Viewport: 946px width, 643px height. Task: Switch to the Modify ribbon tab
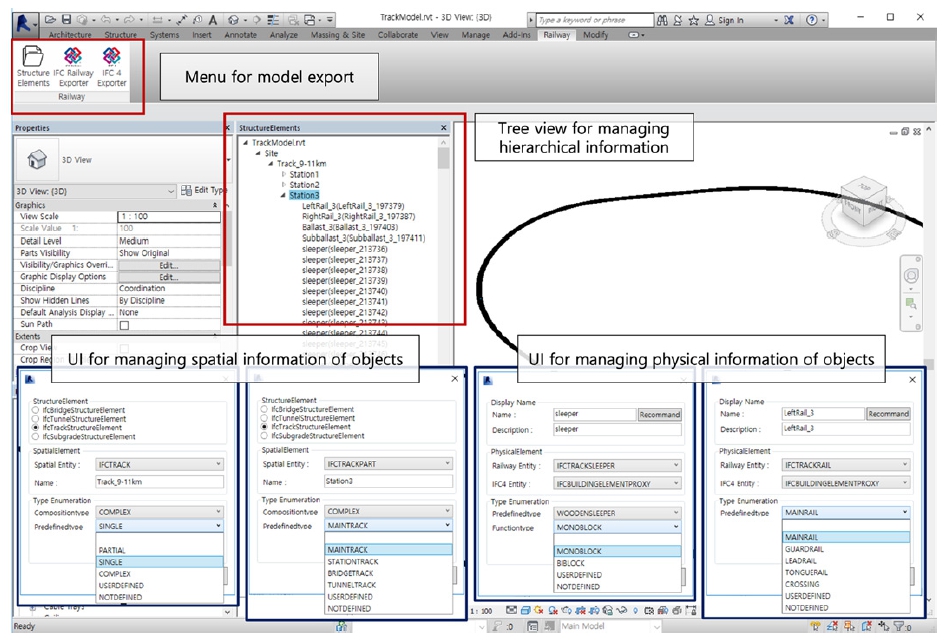pos(595,35)
